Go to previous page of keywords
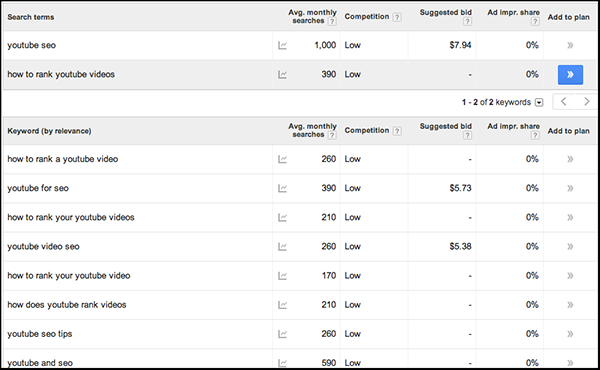This screenshot has height=370, width=600. click(564, 102)
